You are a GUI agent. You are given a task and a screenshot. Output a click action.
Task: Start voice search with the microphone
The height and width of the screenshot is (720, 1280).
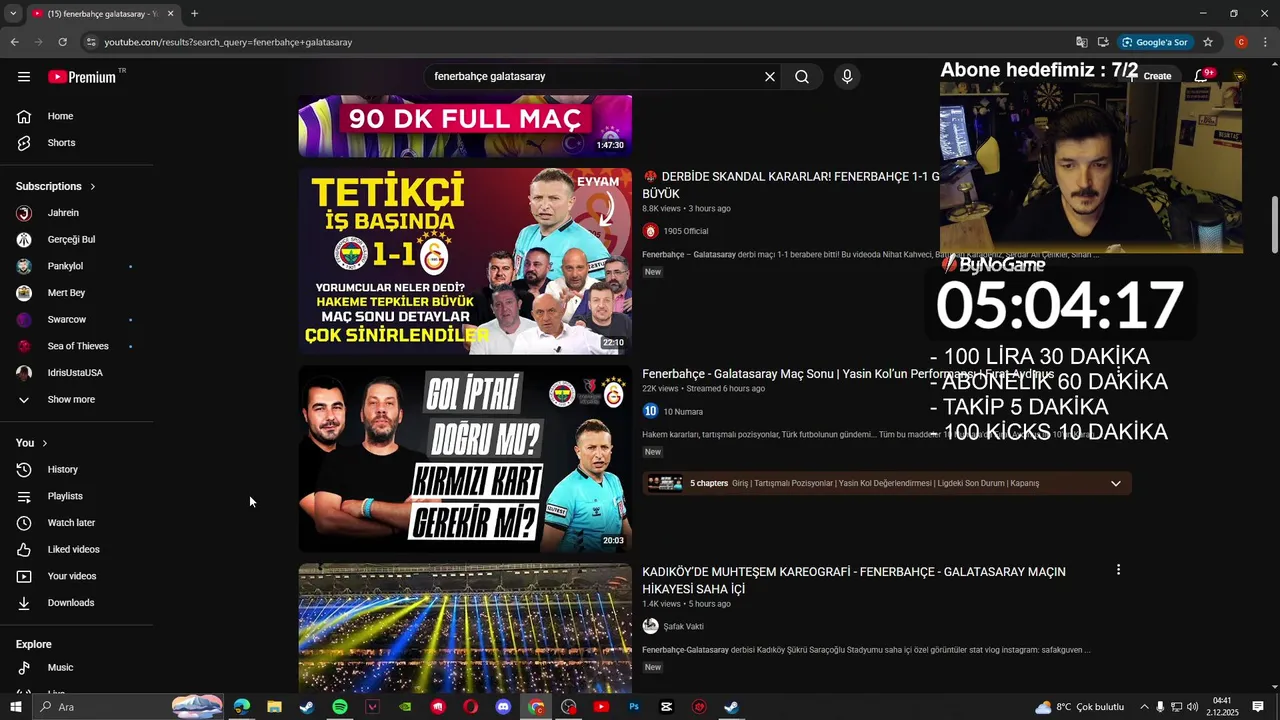pyautogui.click(x=847, y=77)
